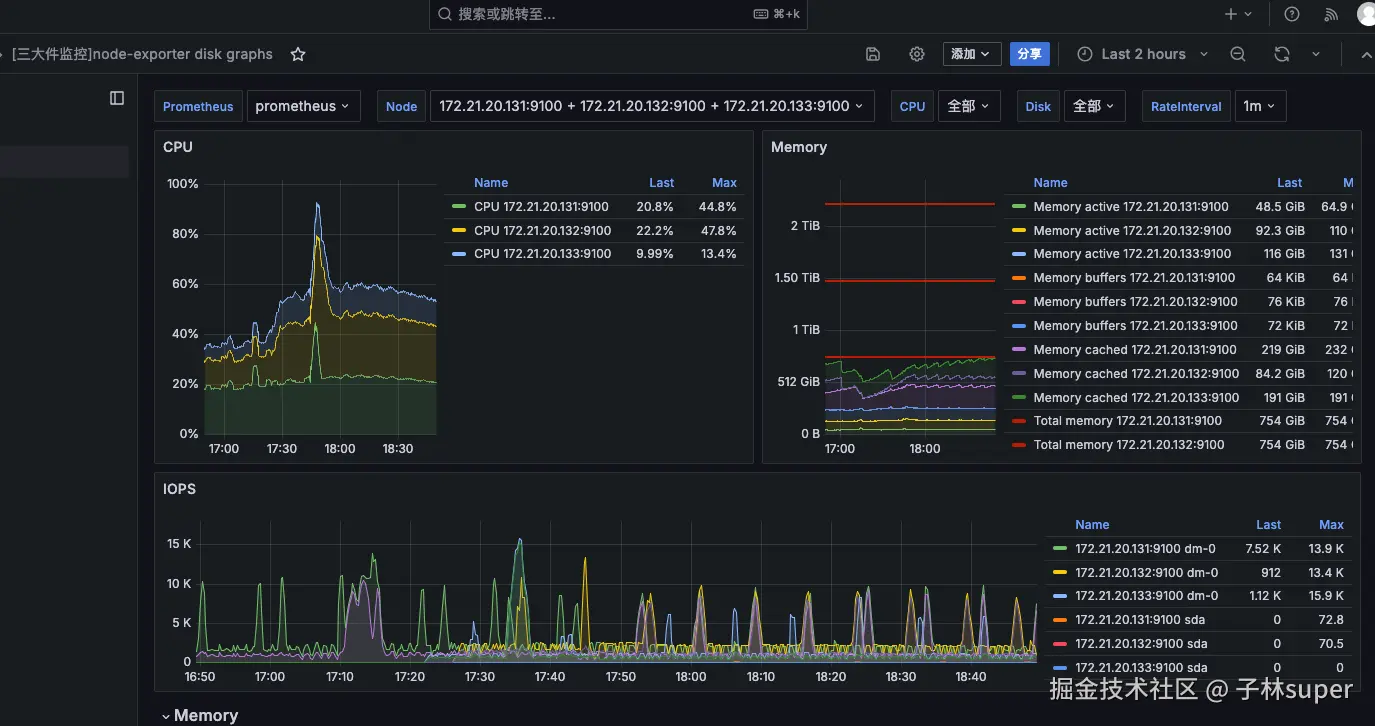
Task: Sort CPU legend by Max column
Action: point(724,183)
